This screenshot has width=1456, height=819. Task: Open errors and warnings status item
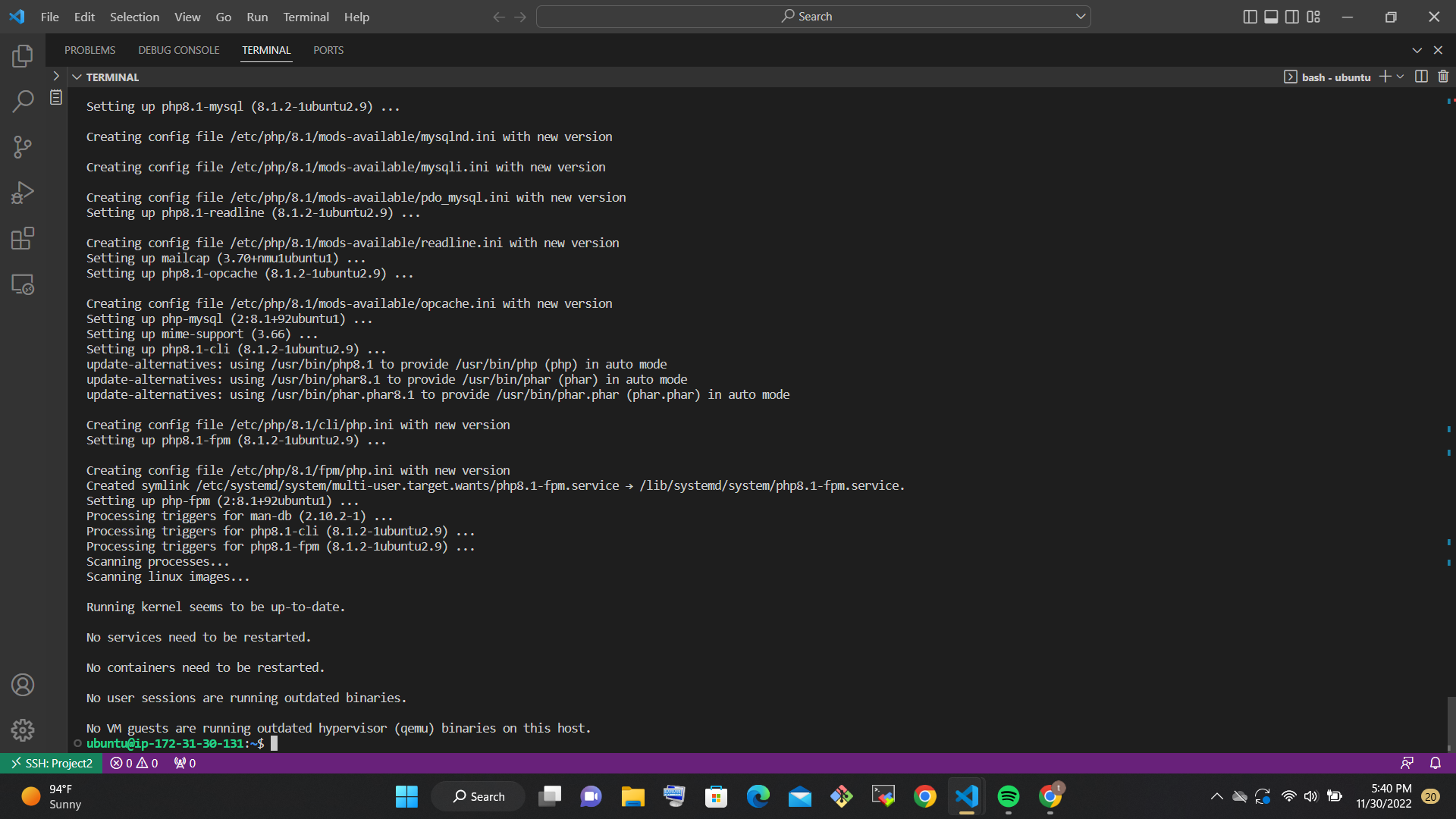pyautogui.click(x=134, y=763)
